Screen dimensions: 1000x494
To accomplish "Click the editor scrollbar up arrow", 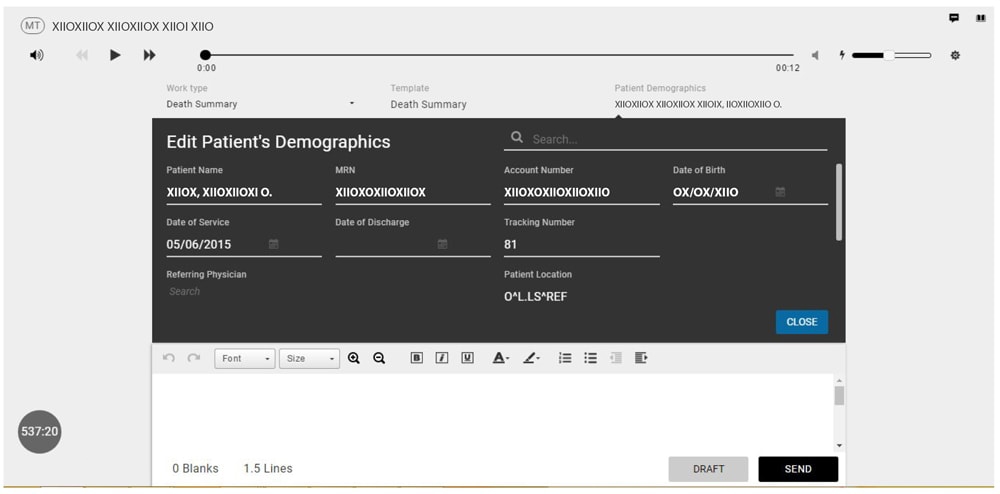I will [839, 381].
